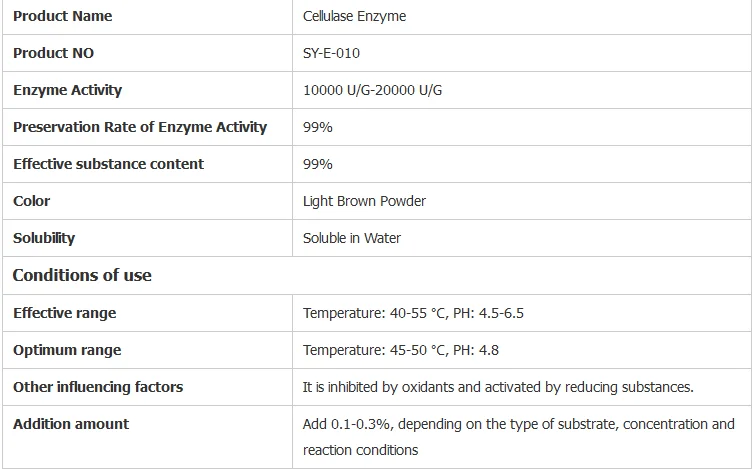
Task: Click the "Effective substance content" label
Action: [108, 164]
